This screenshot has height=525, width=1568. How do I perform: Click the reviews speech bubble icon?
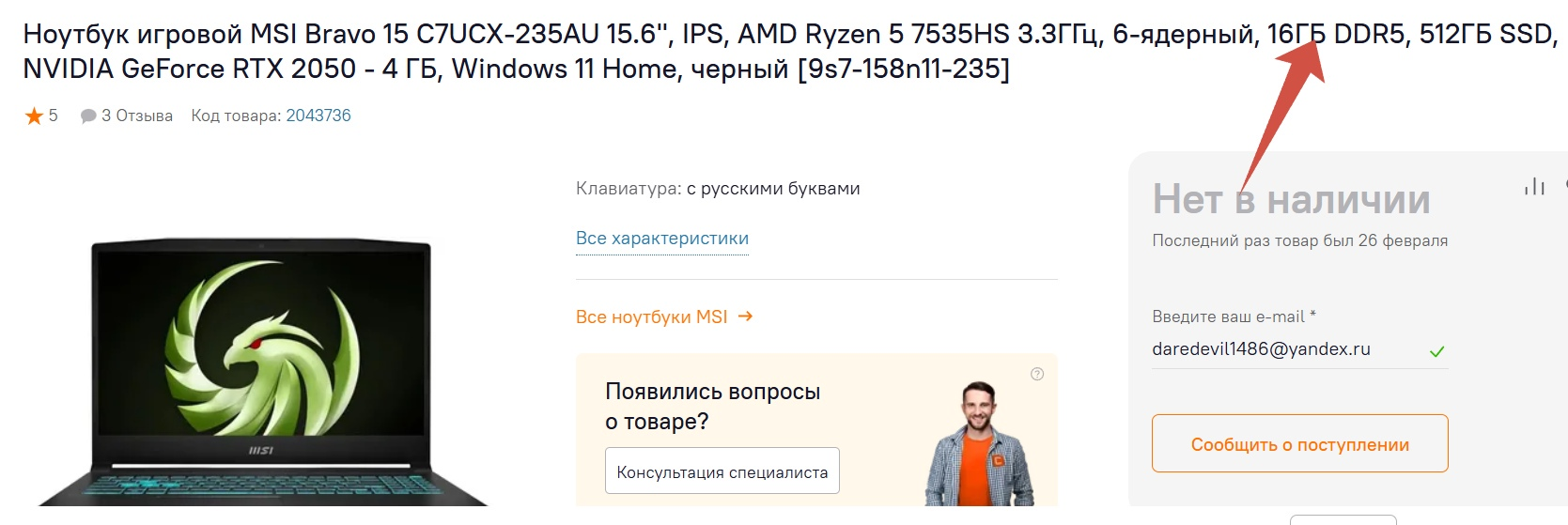(x=88, y=116)
